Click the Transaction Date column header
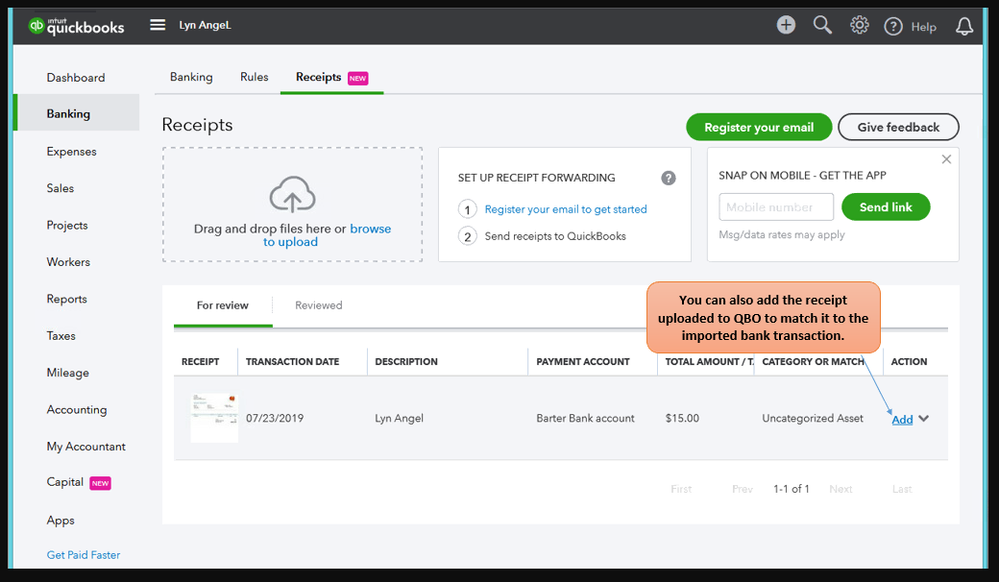 [x=292, y=361]
